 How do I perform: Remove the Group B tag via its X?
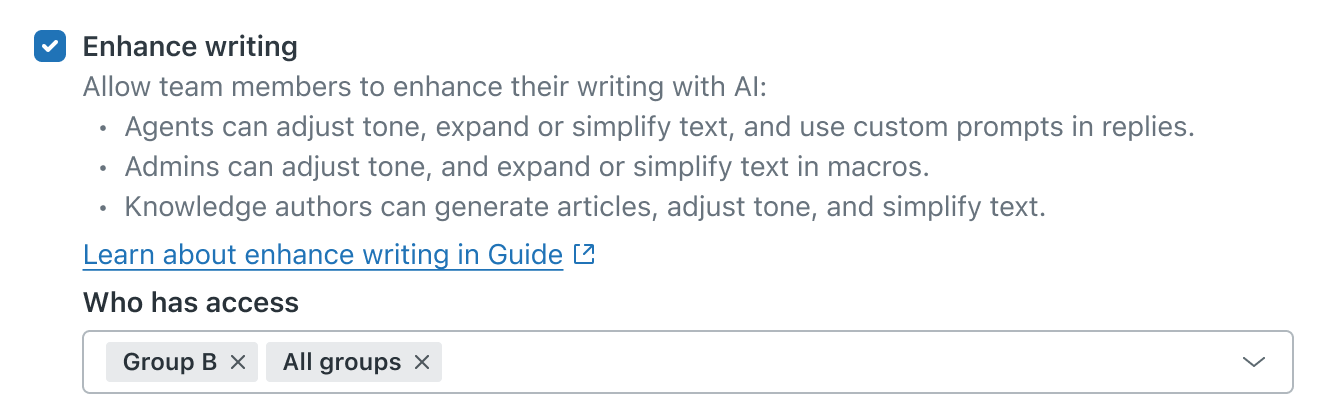click(x=238, y=362)
